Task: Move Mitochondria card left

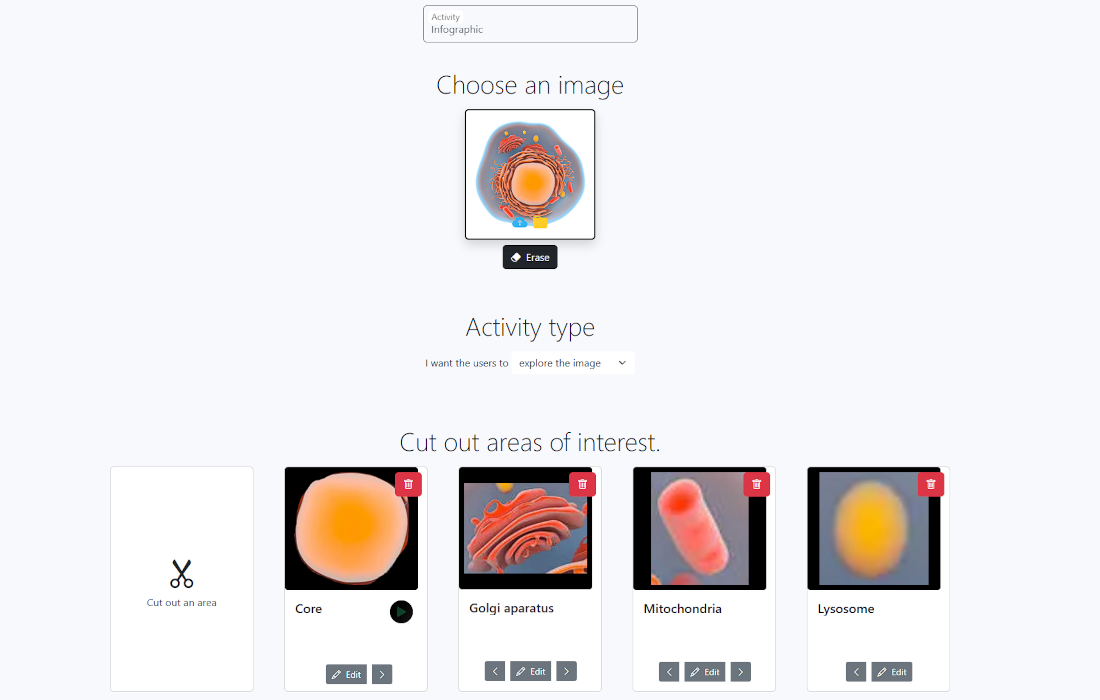Action: tap(669, 672)
